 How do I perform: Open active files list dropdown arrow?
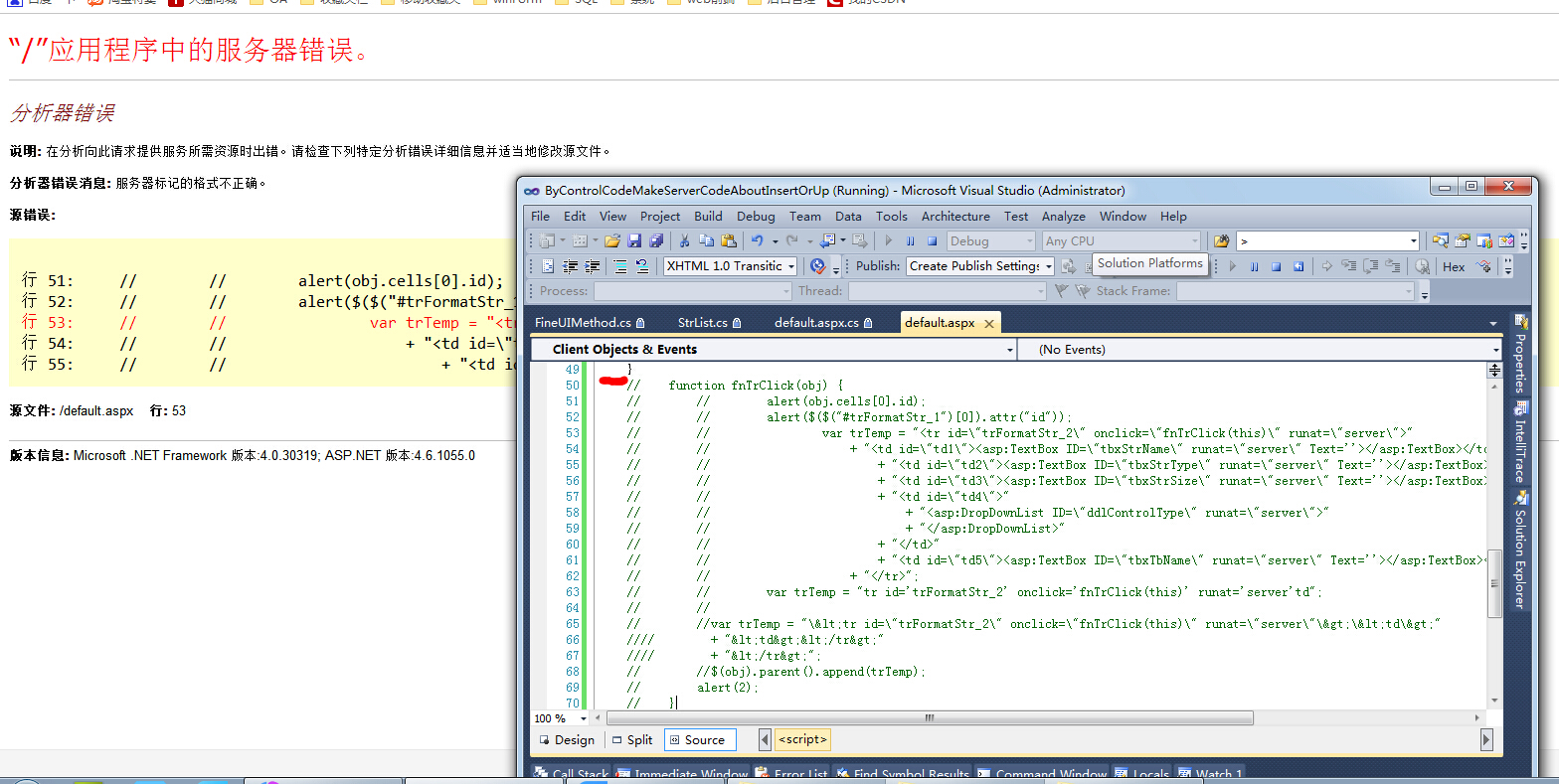tap(1492, 323)
